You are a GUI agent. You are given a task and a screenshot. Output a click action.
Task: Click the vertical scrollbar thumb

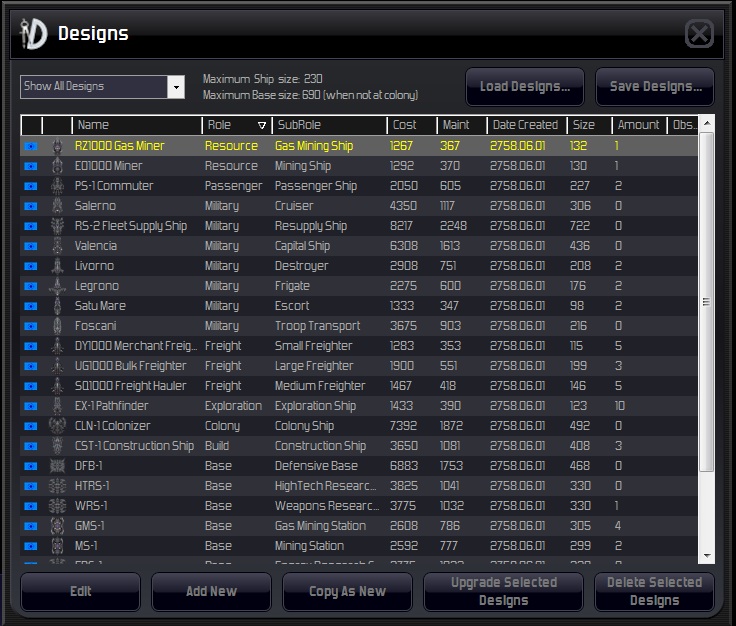[x=706, y=302]
